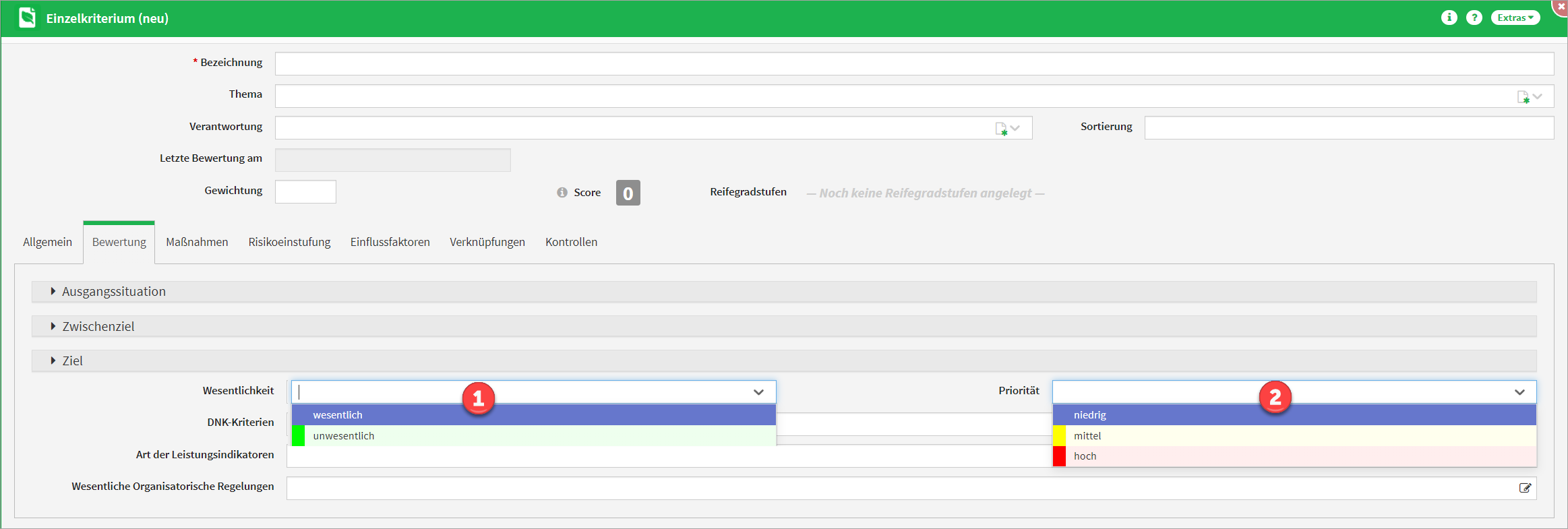The width and height of the screenshot is (1568, 529).
Task: Expand the Ausgangssituation section
Action: pos(113,292)
